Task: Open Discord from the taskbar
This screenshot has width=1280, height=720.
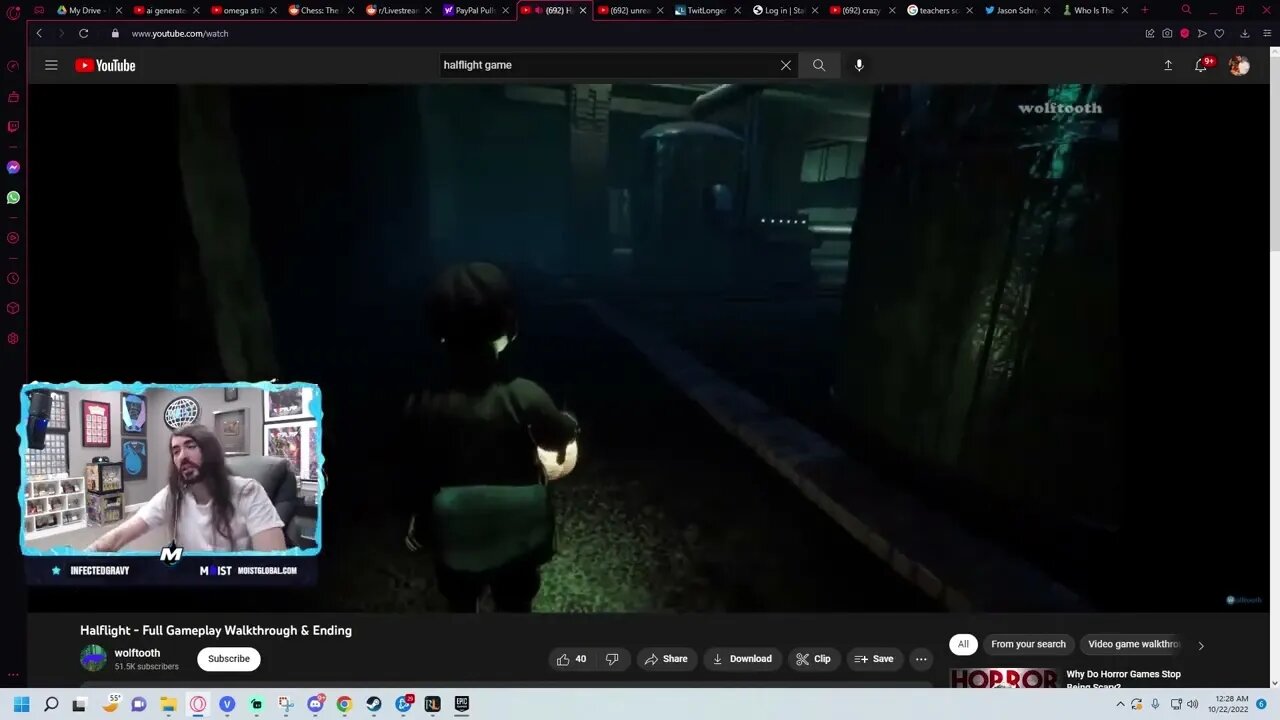Action: [316, 704]
